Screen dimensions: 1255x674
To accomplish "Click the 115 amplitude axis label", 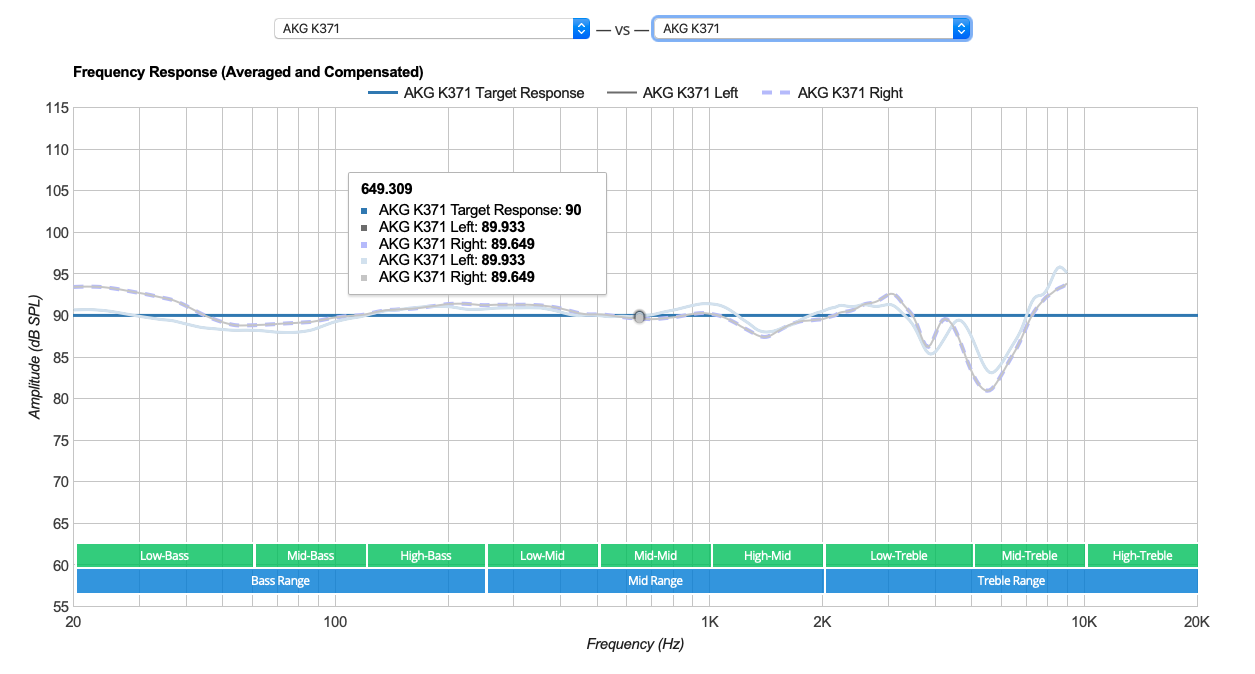I will pos(56,108).
